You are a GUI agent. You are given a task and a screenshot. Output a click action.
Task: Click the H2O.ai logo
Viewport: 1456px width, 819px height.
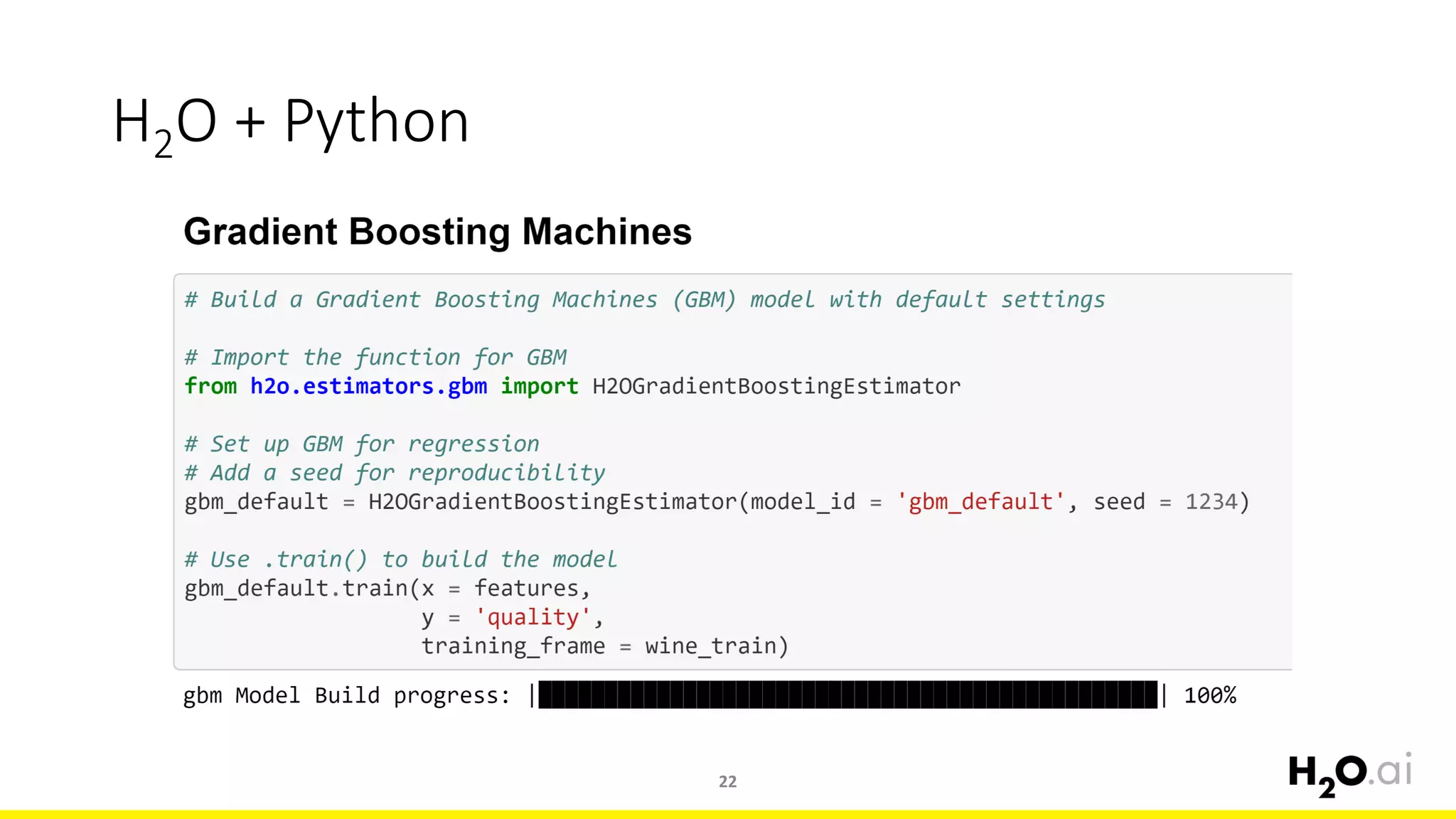(x=1350, y=774)
